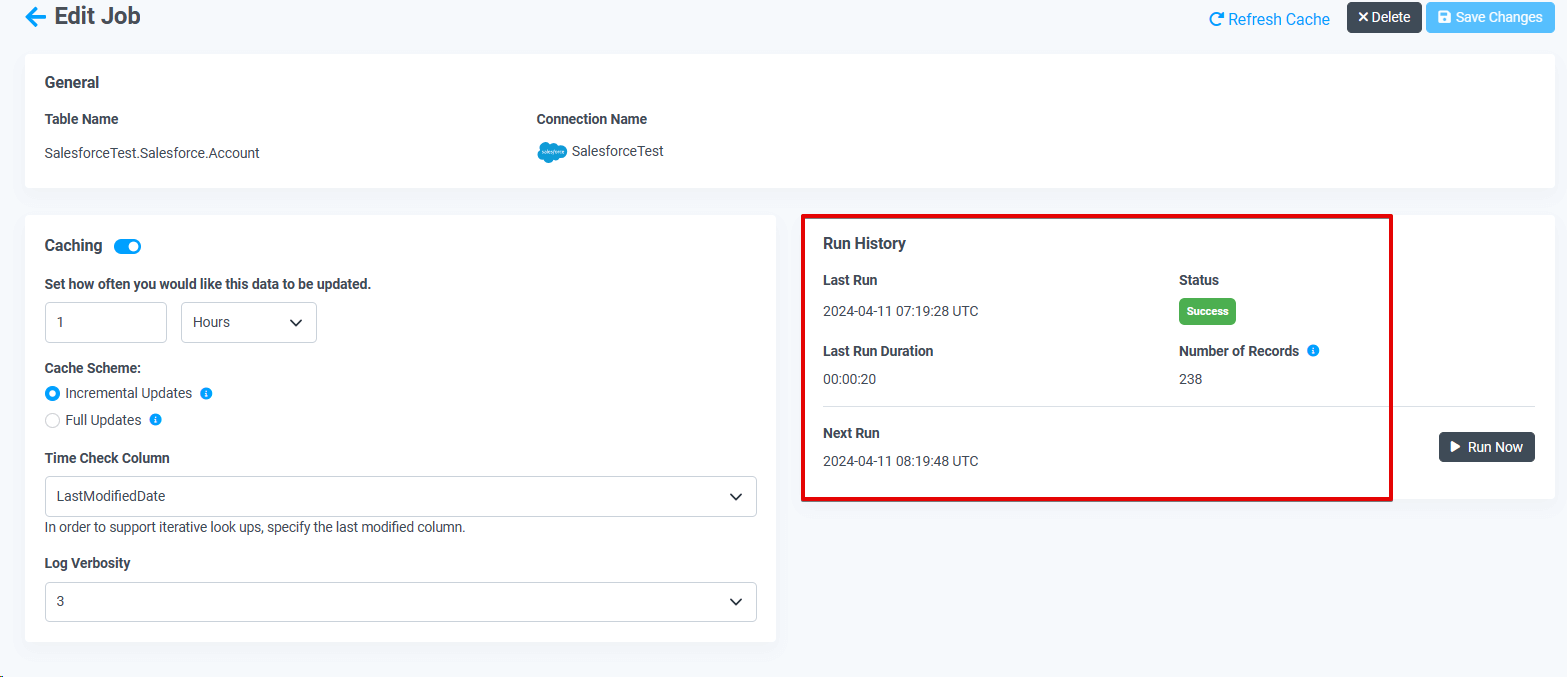
Task: Expand the Time Check Column dropdown
Action: click(x=400, y=496)
